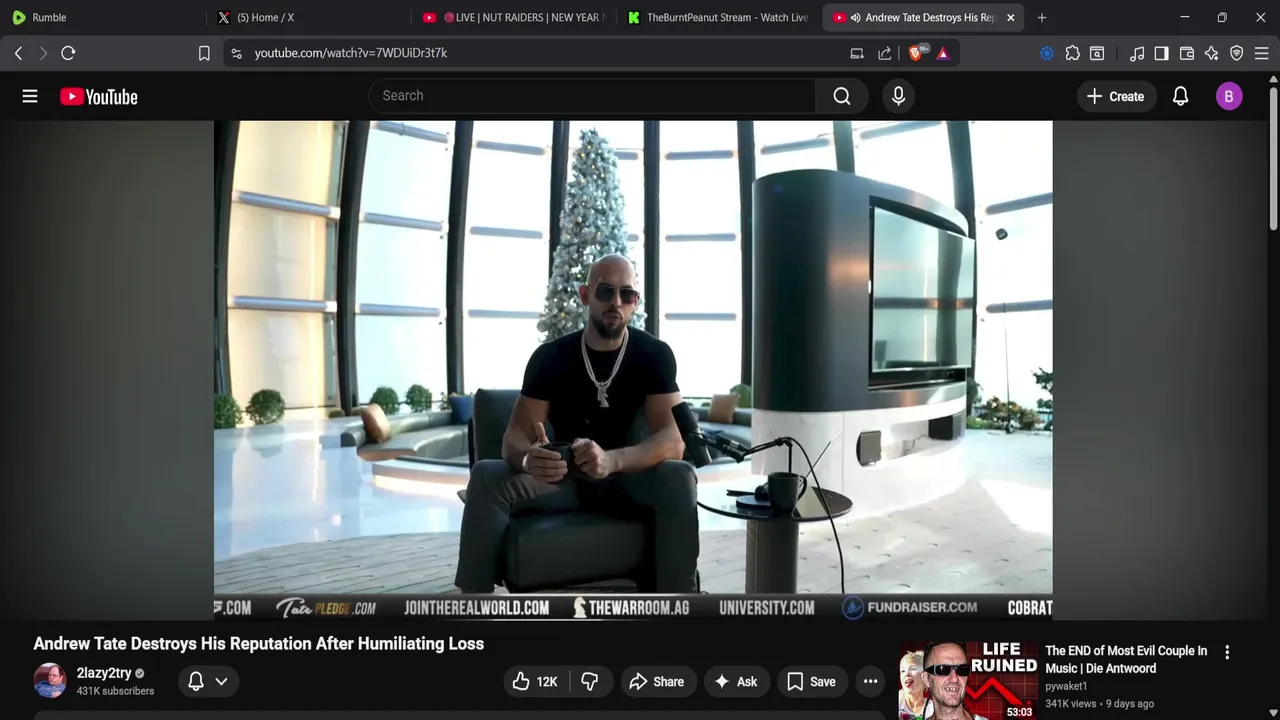The image size is (1280, 720).
Task: Open more actions three-dot menu under the video
Action: tap(871, 682)
